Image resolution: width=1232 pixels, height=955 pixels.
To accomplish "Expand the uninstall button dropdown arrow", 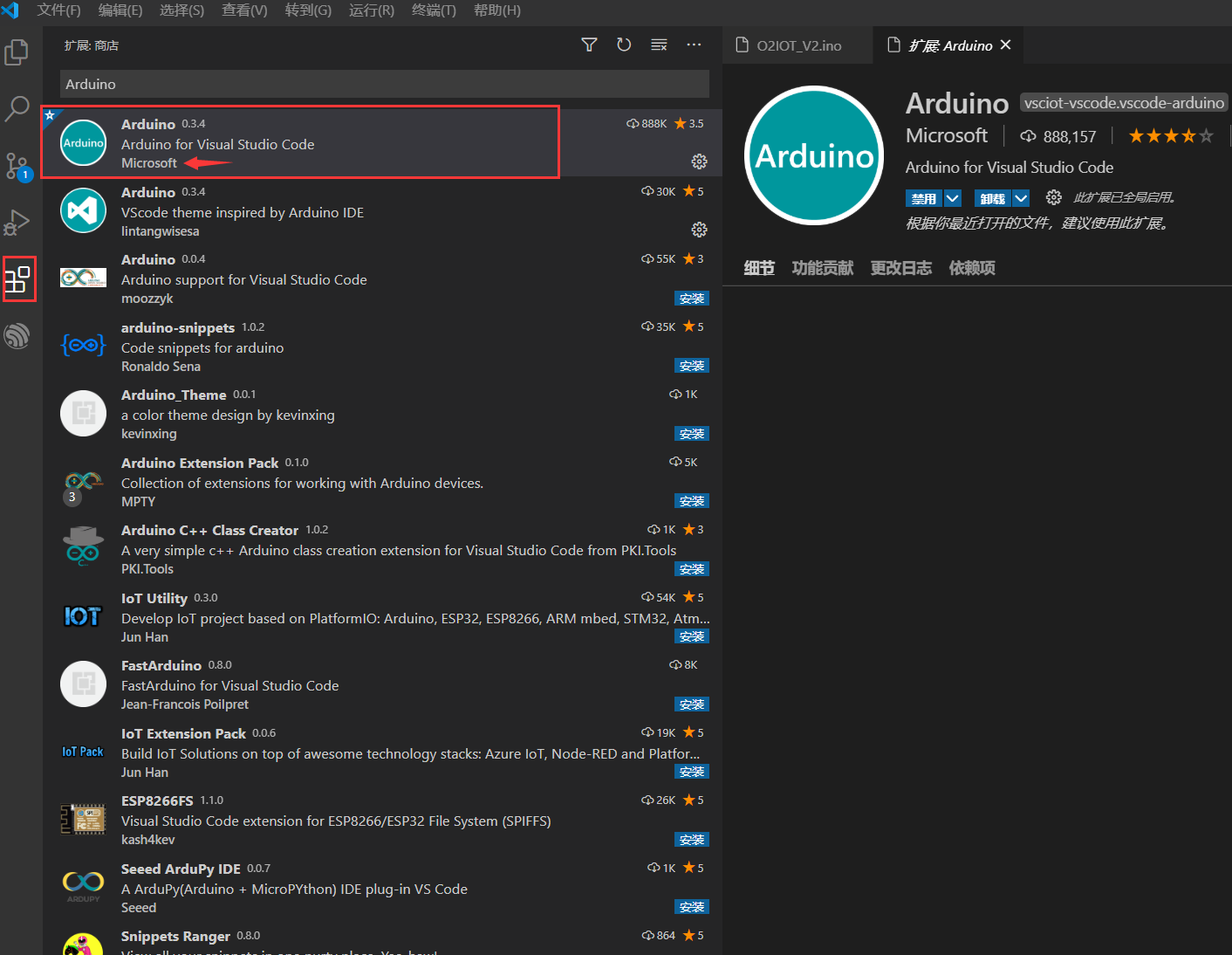I will pos(1021,198).
